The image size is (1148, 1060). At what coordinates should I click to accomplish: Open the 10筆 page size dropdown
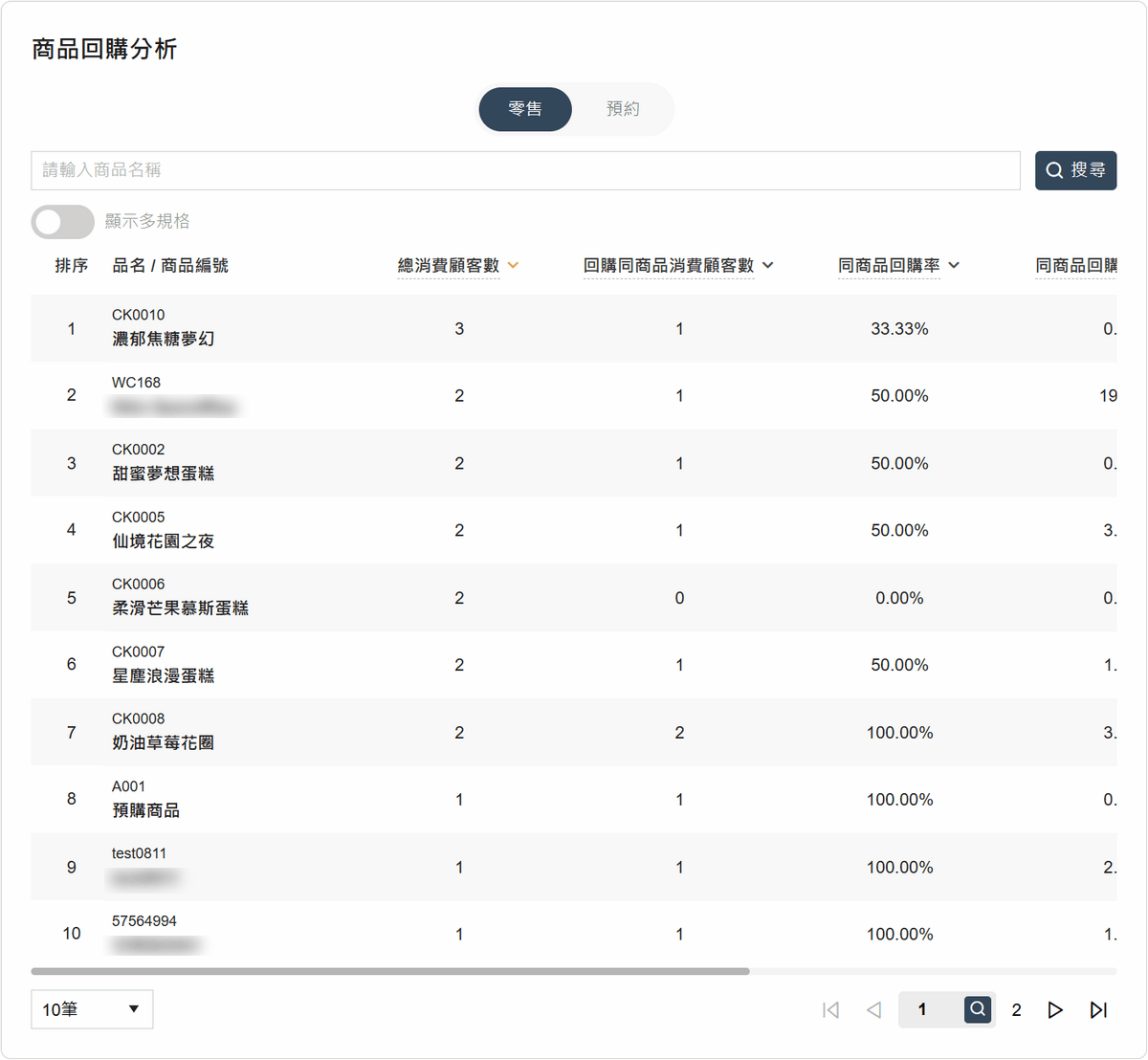(92, 1009)
